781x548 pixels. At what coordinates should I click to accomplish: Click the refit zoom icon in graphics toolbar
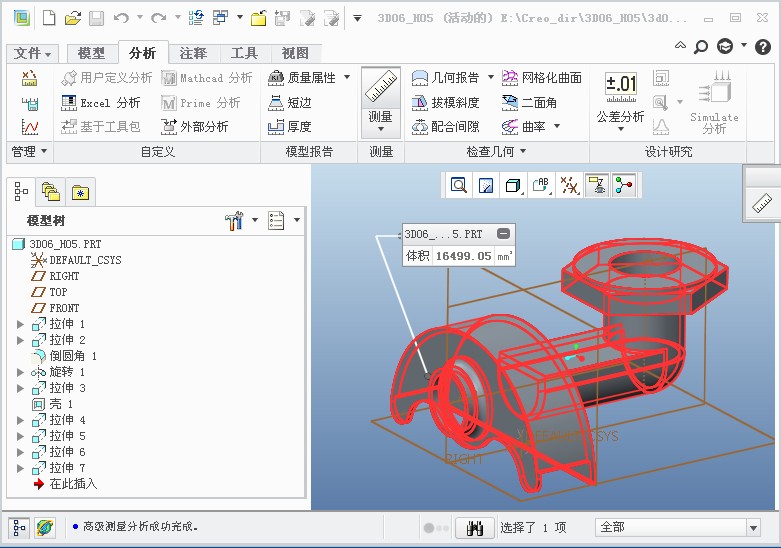[x=458, y=185]
